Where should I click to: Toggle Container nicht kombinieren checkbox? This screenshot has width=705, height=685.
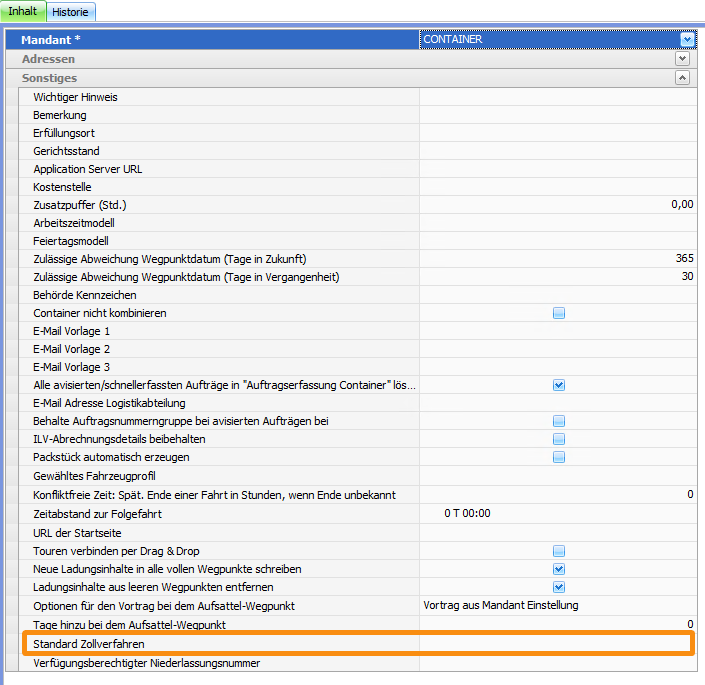[559, 313]
